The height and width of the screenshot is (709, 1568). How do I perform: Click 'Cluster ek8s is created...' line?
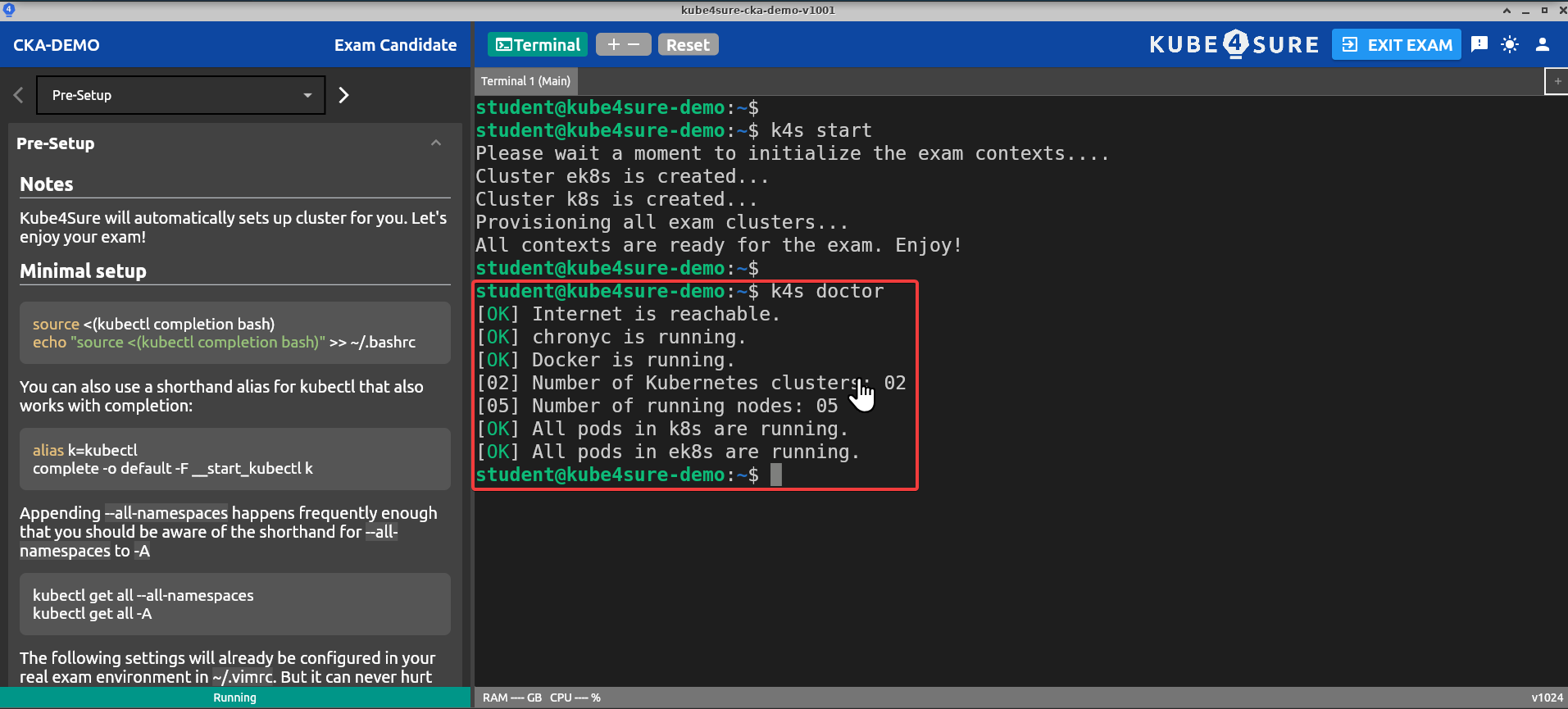[x=622, y=176]
